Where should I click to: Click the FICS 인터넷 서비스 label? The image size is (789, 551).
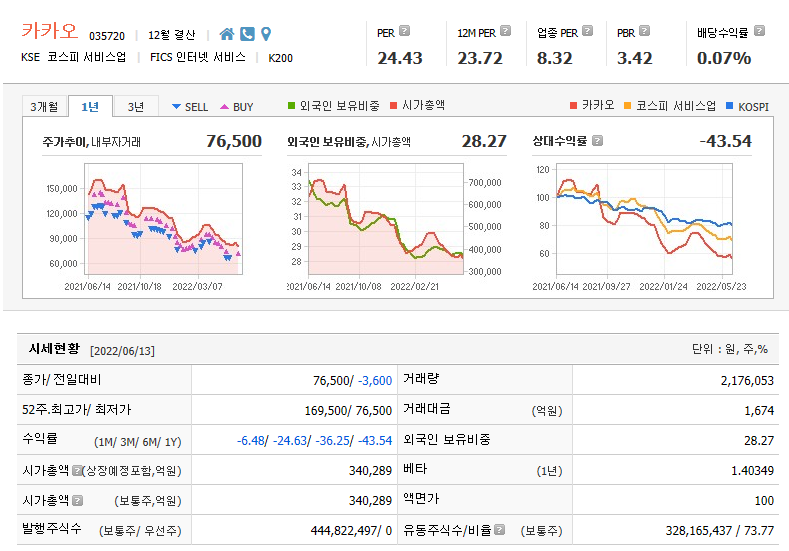tap(198, 57)
